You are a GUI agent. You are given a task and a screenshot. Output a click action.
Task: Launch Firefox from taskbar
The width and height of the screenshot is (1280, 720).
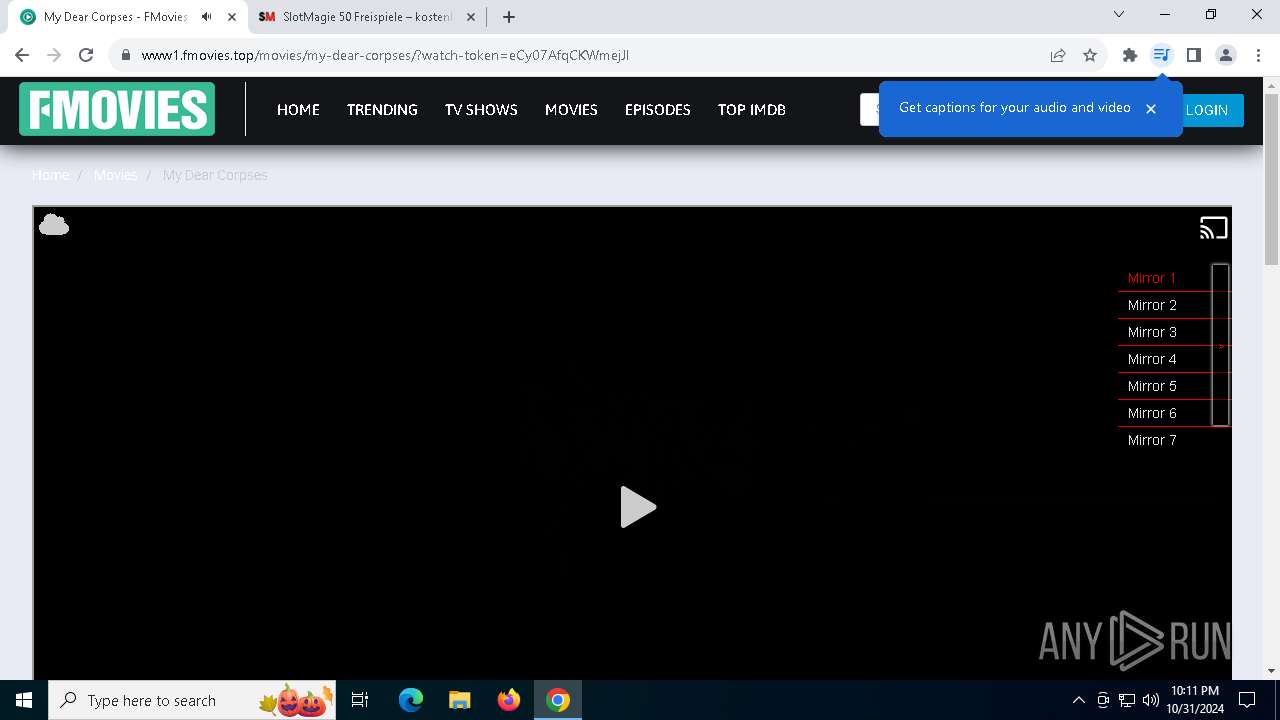tap(509, 700)
